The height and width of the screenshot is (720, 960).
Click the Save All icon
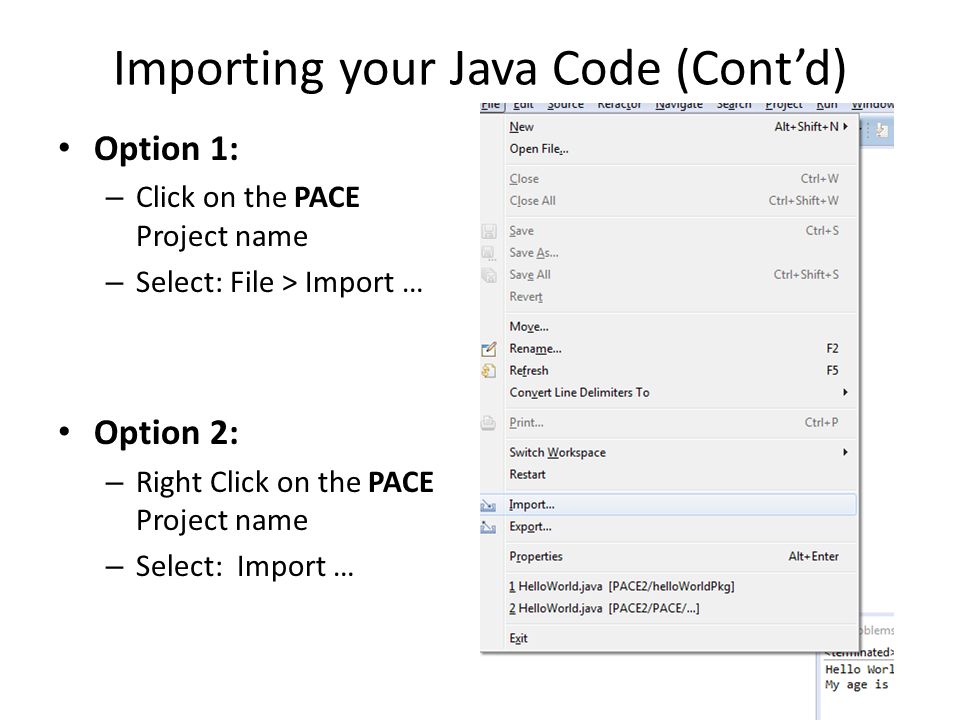pos(489,275)
